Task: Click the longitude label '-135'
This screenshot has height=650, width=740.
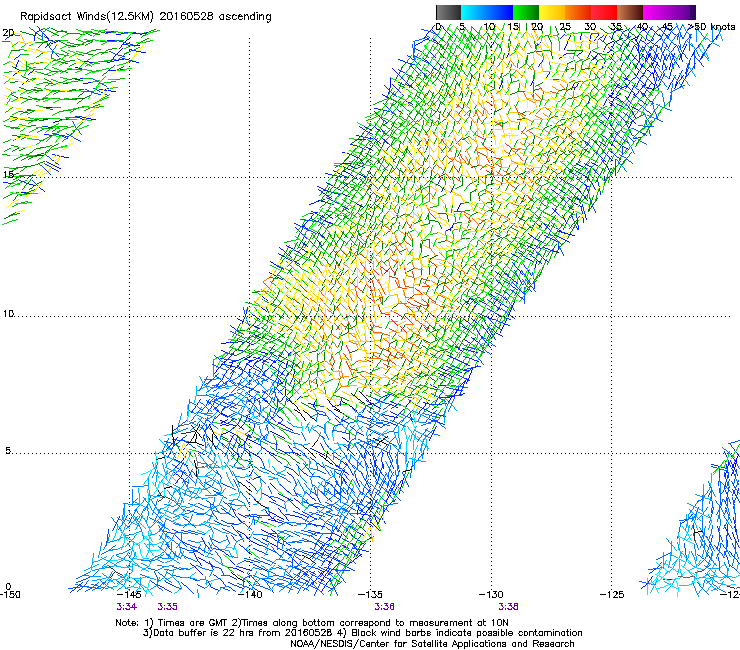Action: click(370, 595)
